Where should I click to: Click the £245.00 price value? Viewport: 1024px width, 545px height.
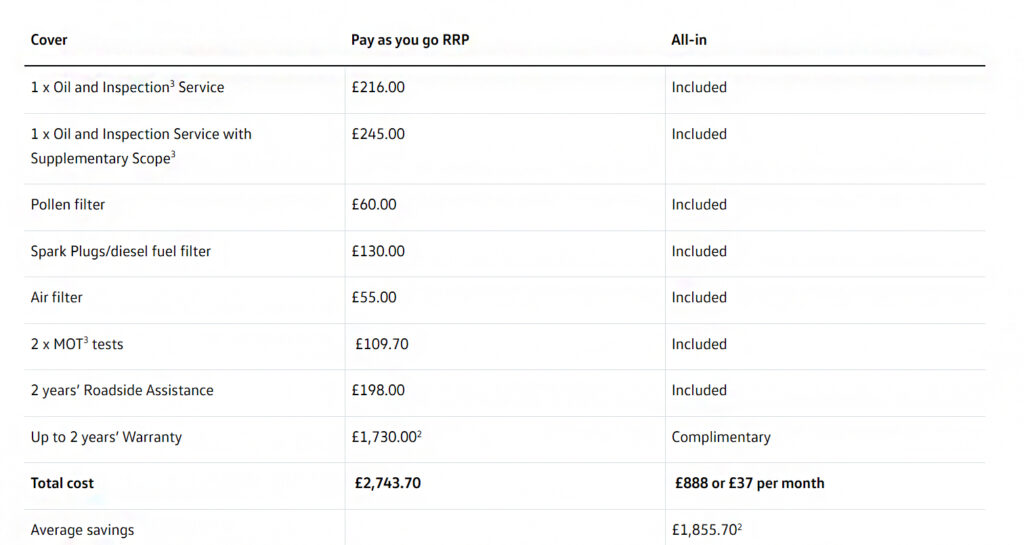click(x=378, y=134)
